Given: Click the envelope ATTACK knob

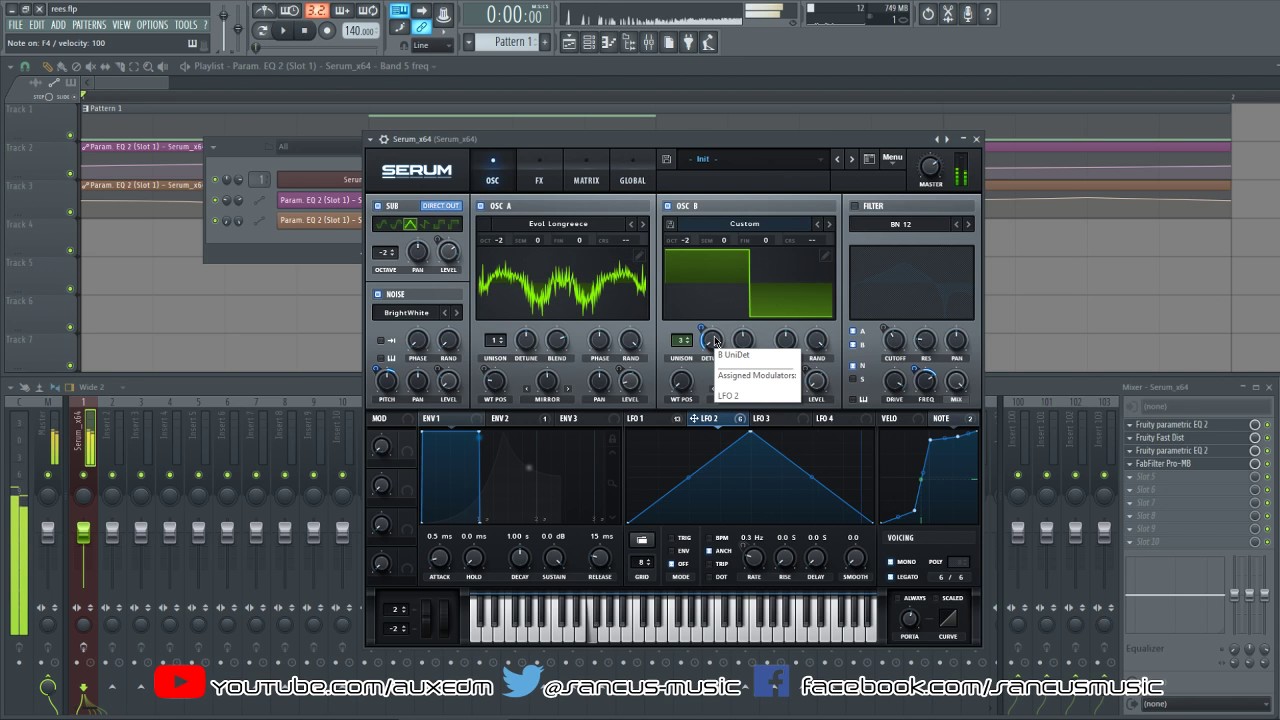Looking at the screenshot, I should point(440,558).
